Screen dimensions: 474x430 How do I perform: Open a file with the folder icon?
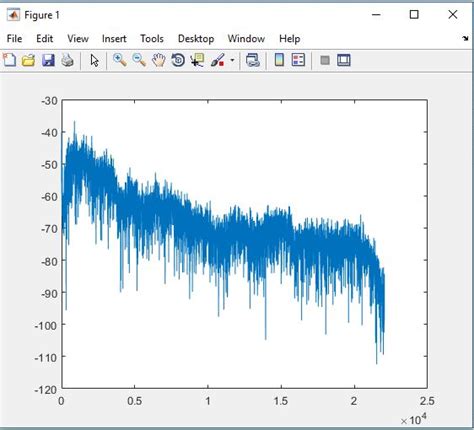tap(29, 61)
